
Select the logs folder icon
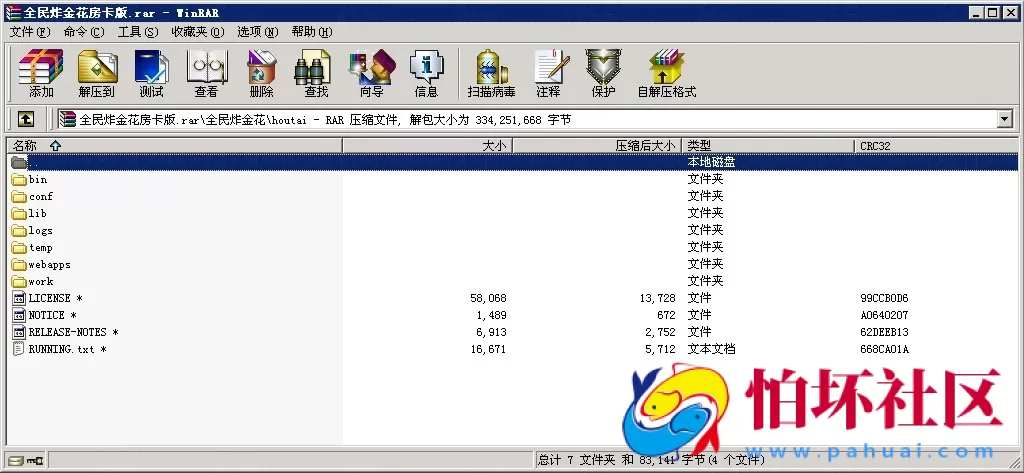19,230
